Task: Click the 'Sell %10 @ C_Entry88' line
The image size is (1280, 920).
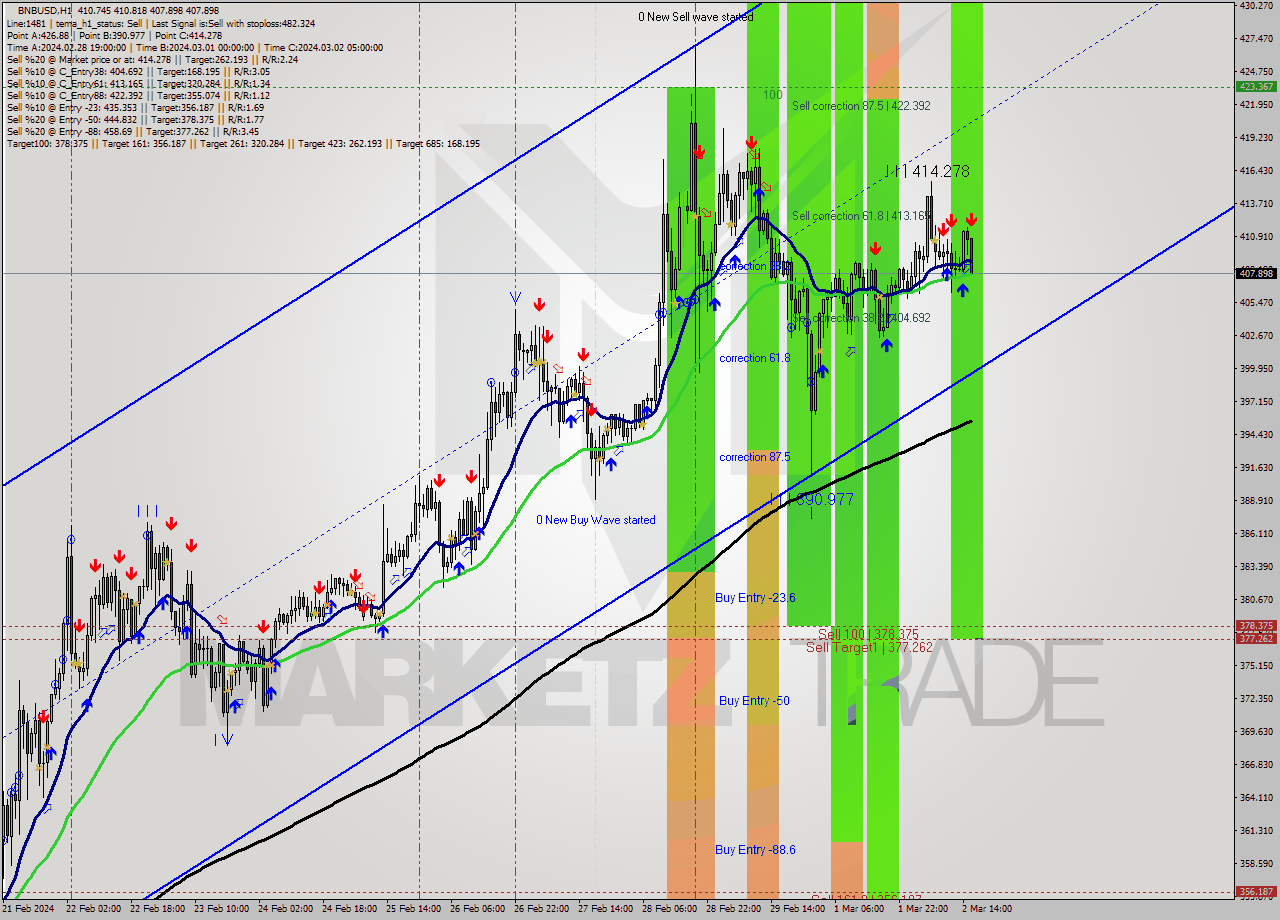Action: (138, 95)
